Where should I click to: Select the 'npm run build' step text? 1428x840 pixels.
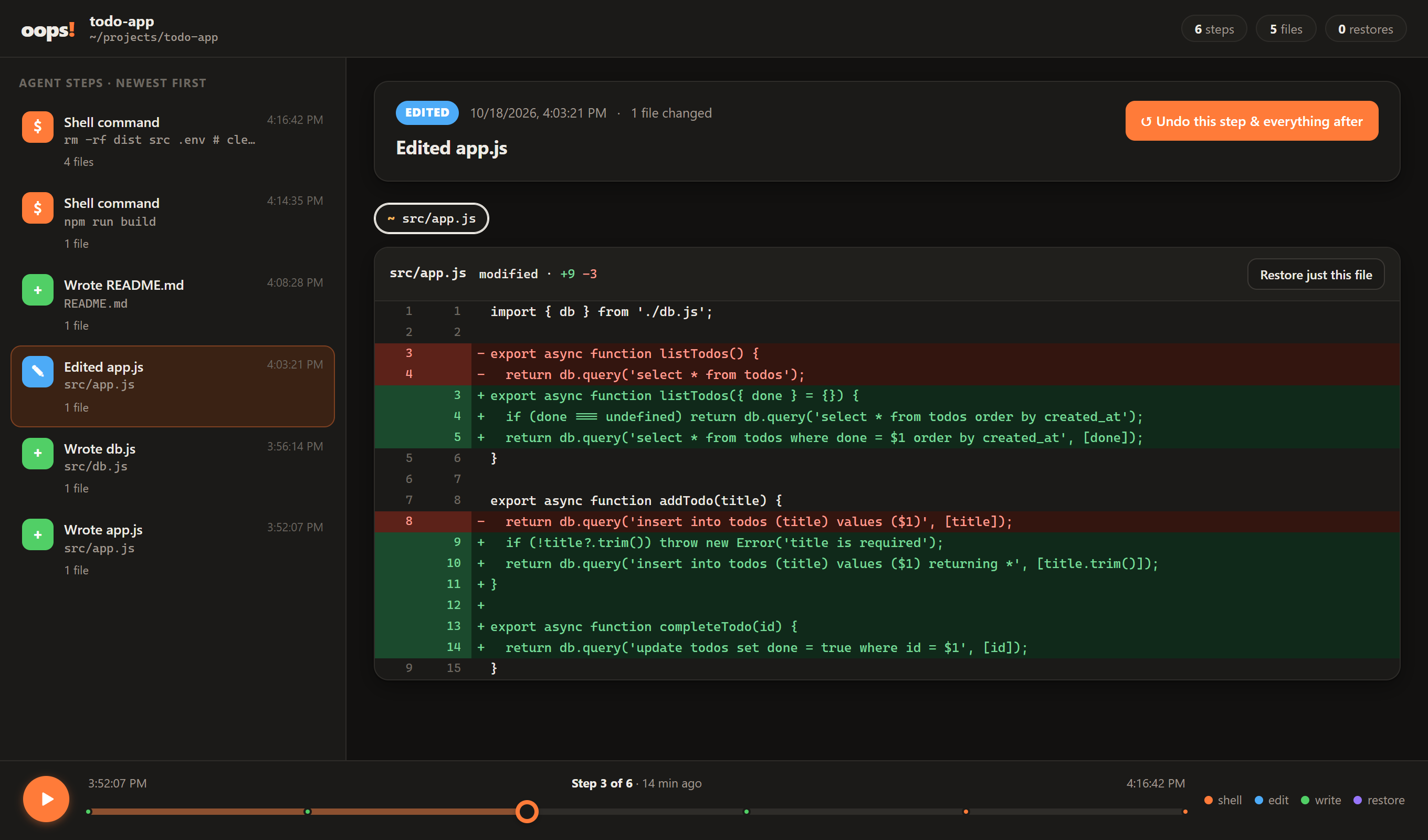[x=110, y=222]
